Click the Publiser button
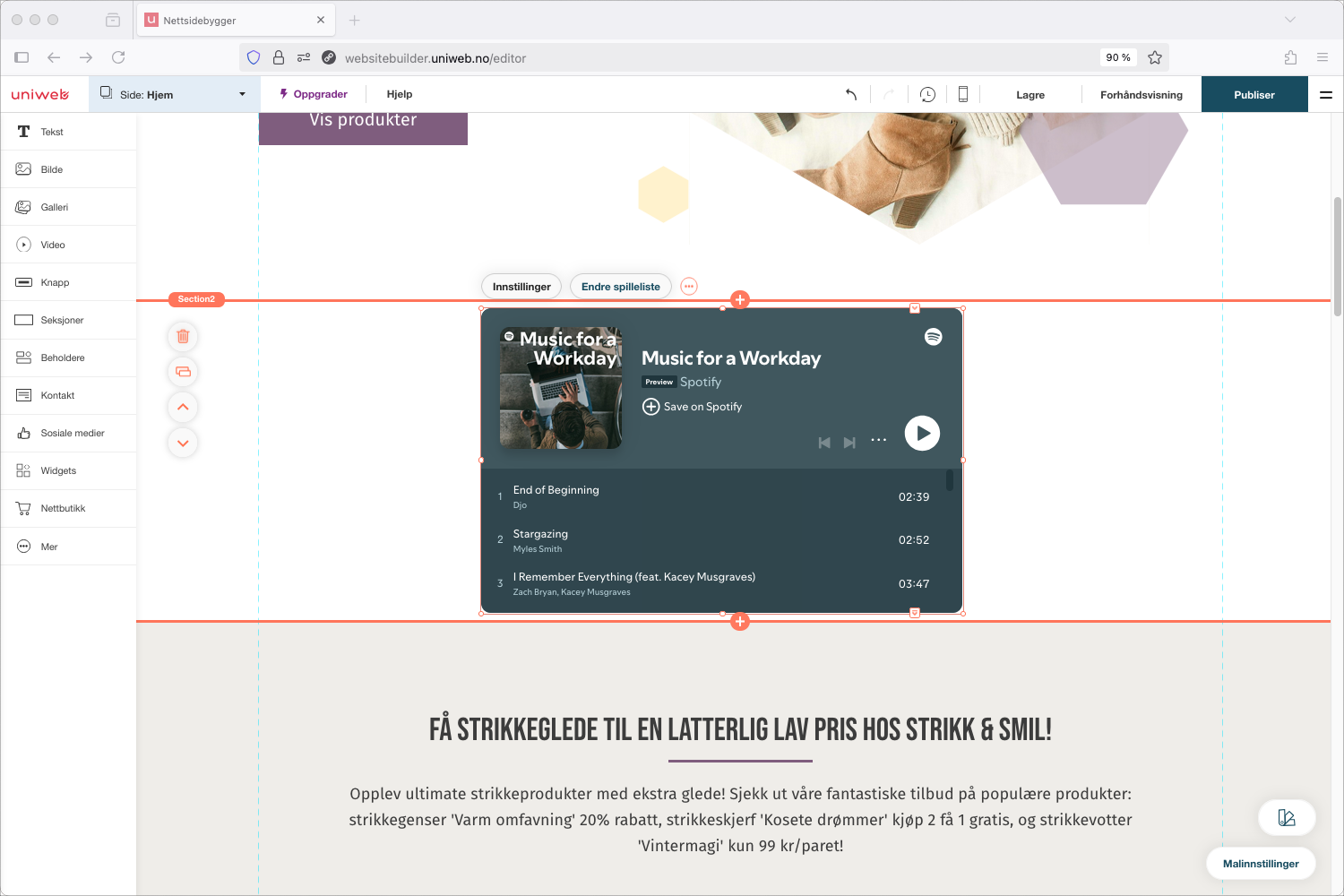Image resolution: width=1344 pixels, height=896 pixels. tap(1254, 94)
